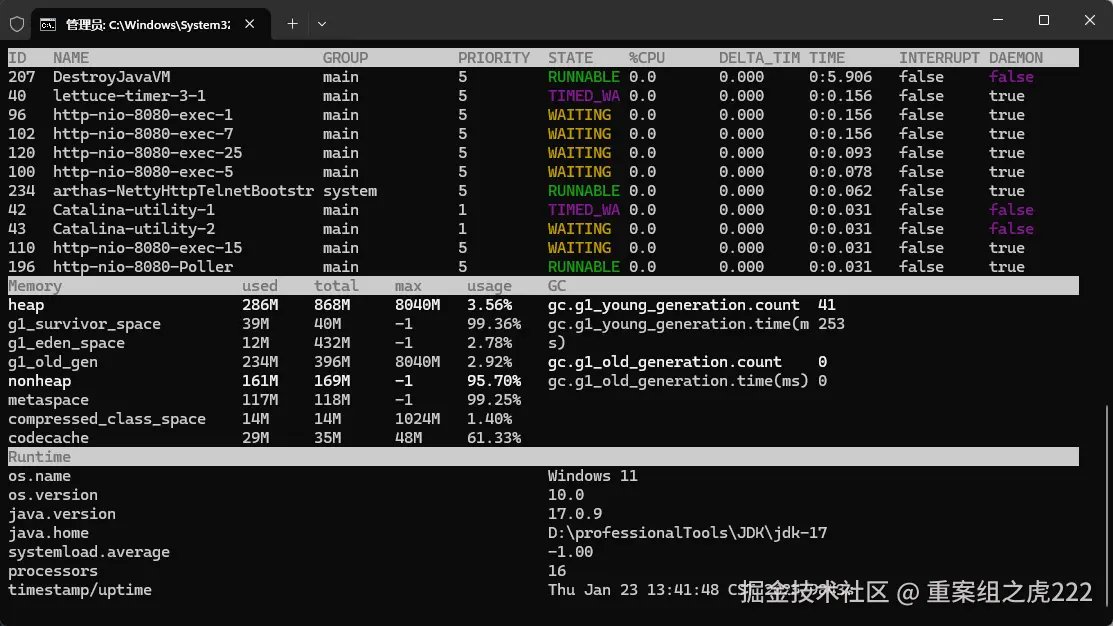Click the http-nio-8080-exec-5 thread row
The image size is (1113, 626).
[x=543, y=172]
